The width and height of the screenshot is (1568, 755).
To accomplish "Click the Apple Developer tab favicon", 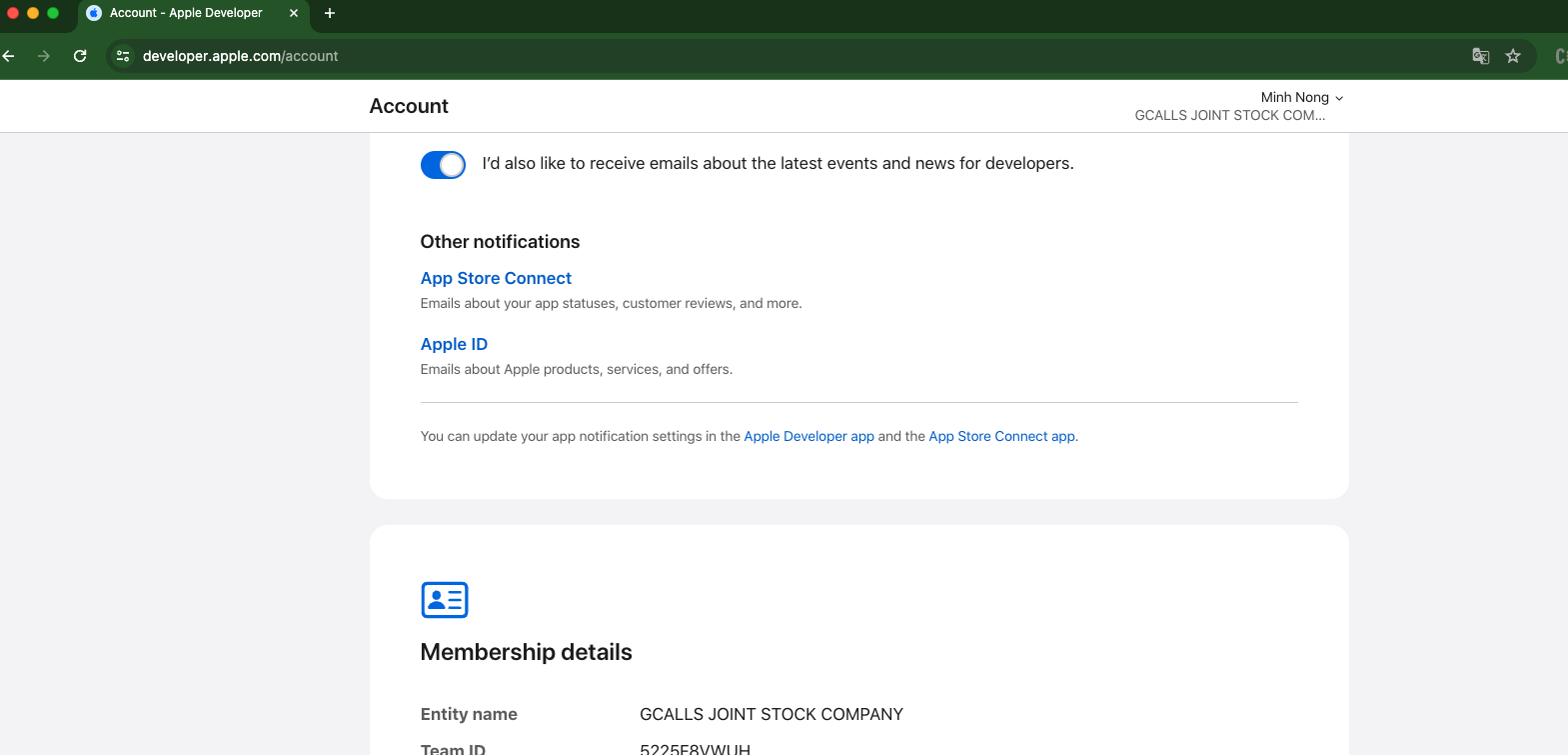I will 94,13.
